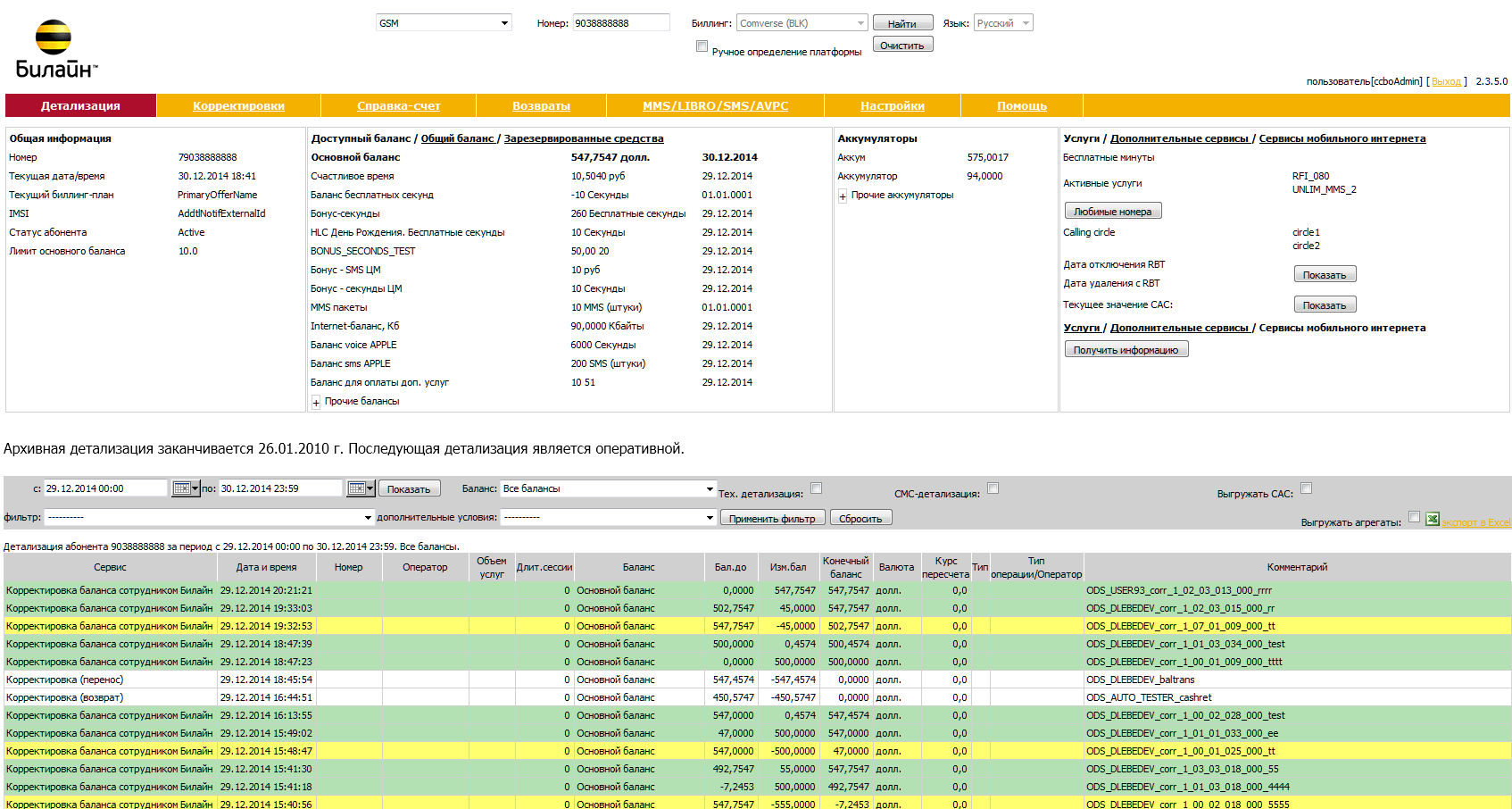Enable the Тех. детализация checkbox
The width and height of the screenshot is (1512, 809).
[816, 488]
